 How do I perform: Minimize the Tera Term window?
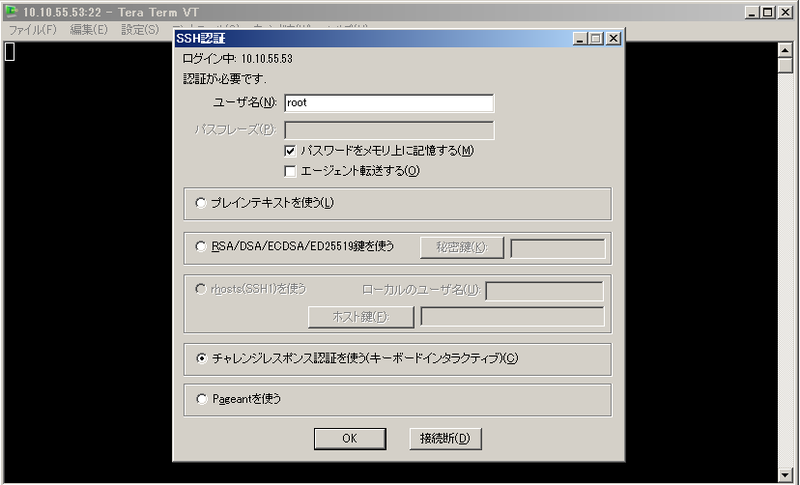(752, 12)
